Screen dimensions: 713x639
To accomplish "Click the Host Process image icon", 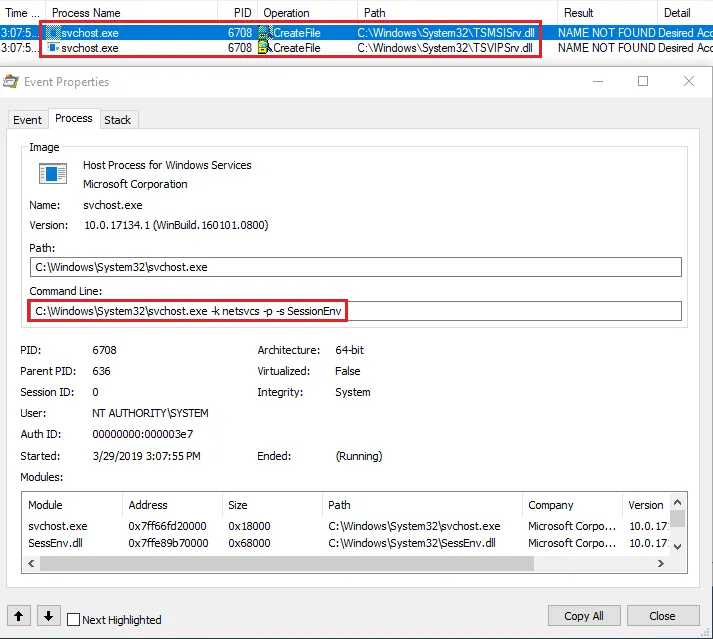I will tap(52, 174).
